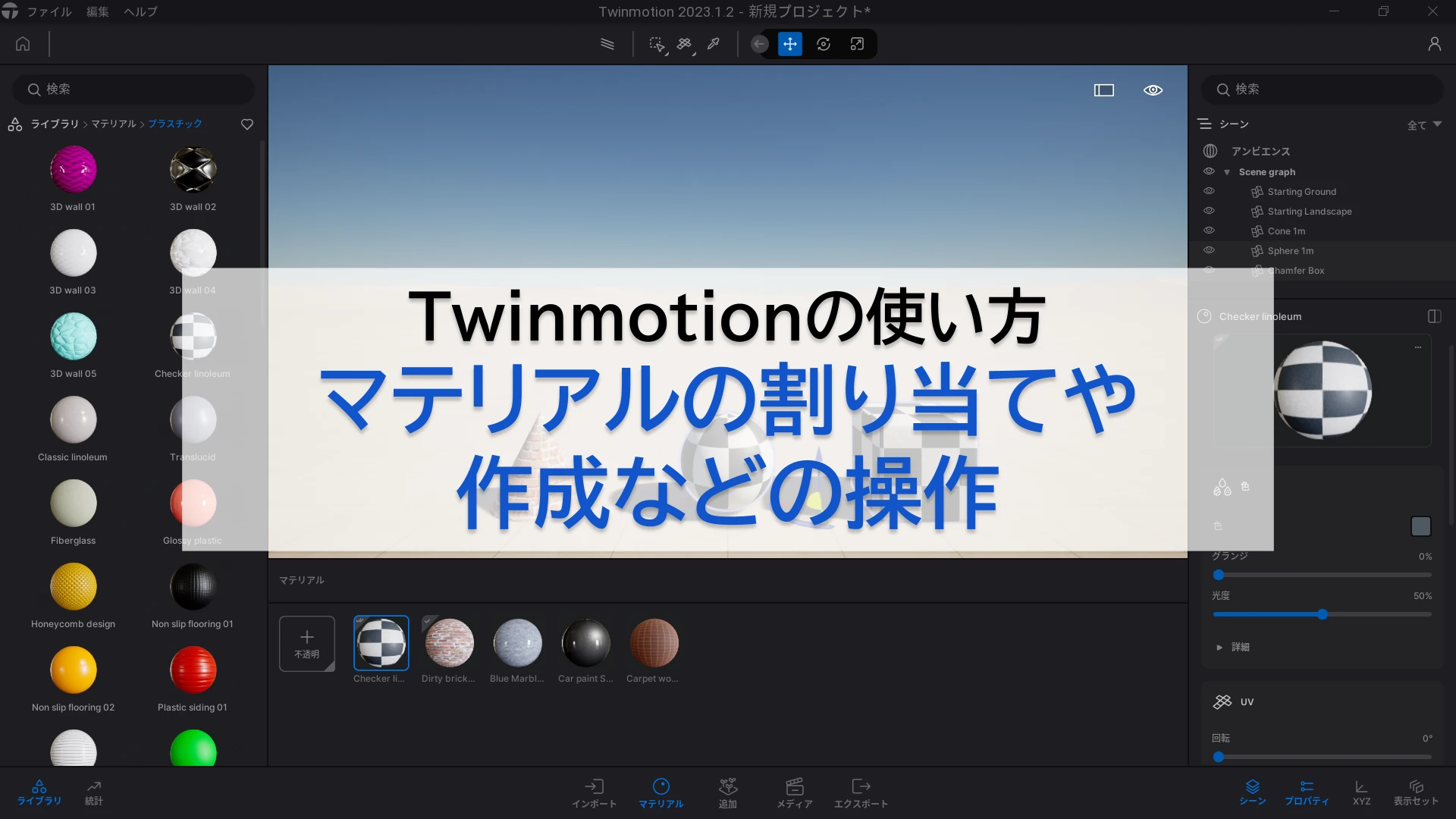
Task: Open the user account icon
Action: (x=1434, y=44)
